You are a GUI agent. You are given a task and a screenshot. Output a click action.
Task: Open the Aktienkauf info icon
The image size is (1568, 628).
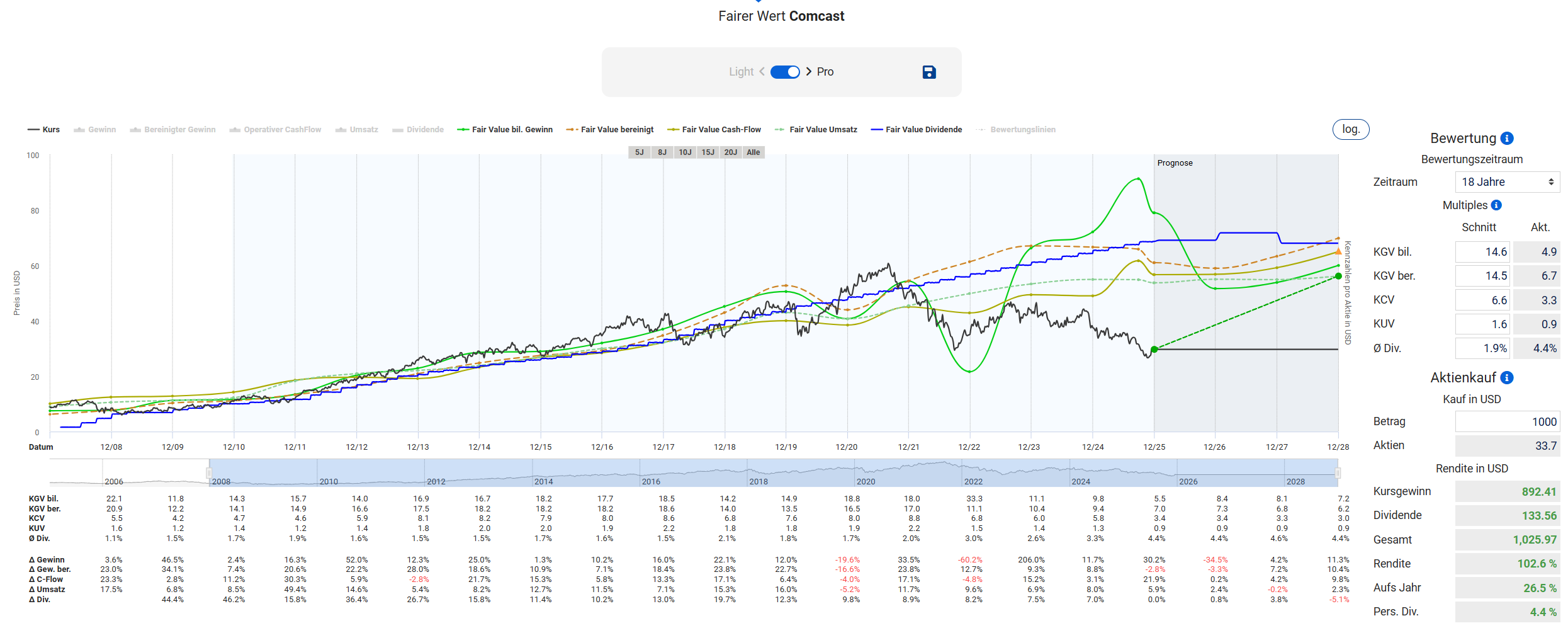1507,378
